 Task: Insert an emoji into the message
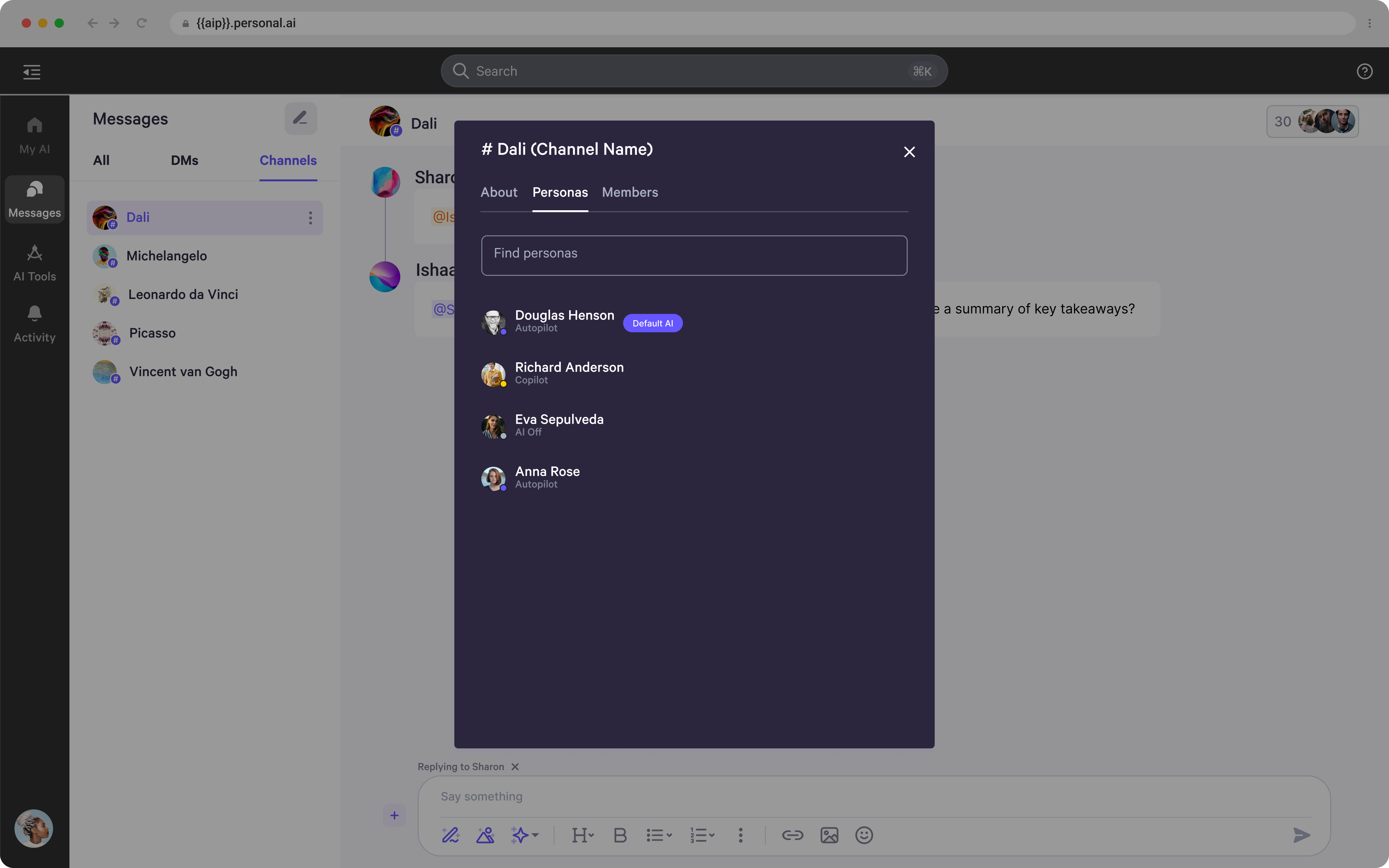click(863, 835)
